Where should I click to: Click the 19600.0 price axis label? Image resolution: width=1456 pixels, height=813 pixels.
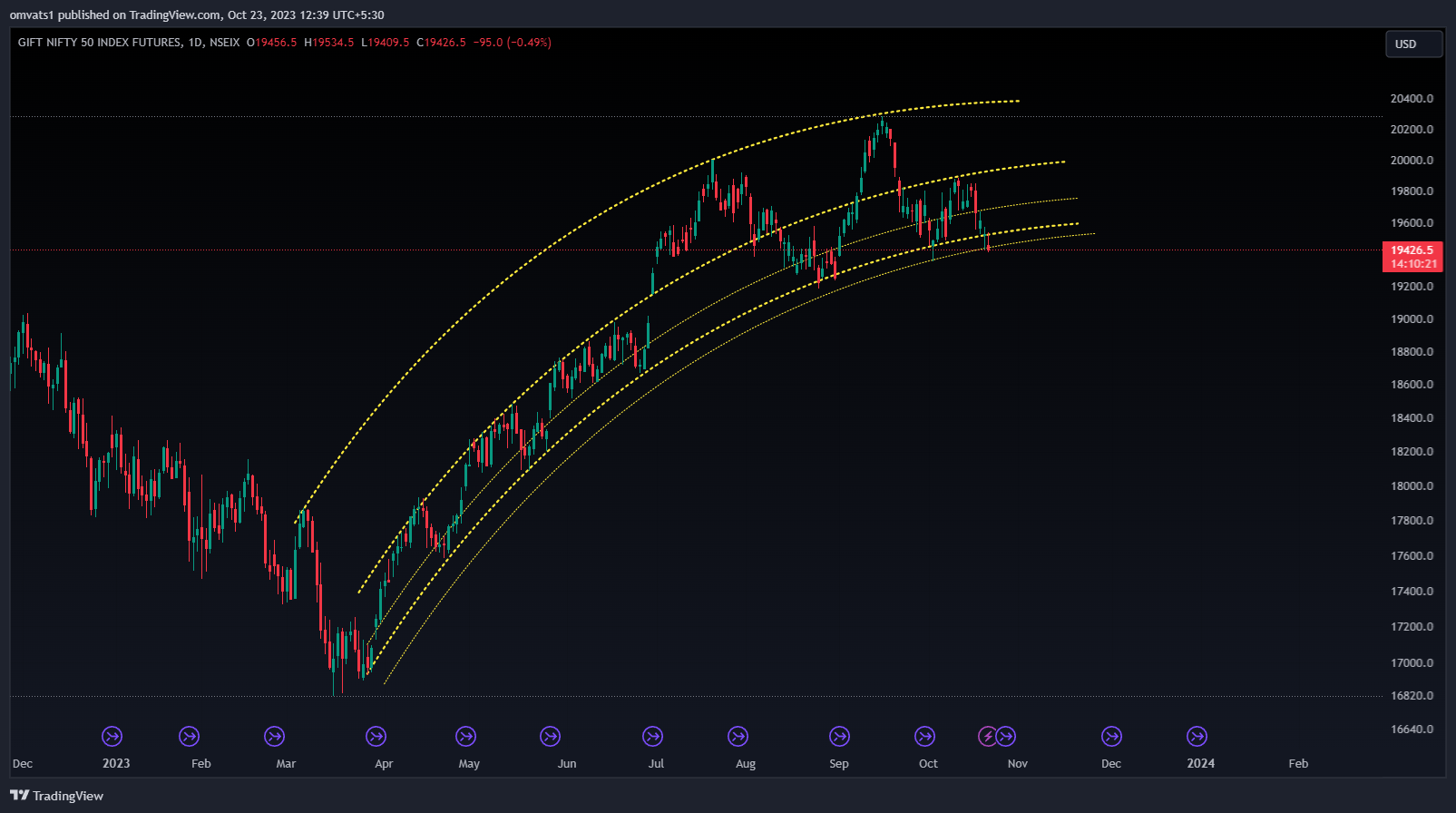(1412, 222)
